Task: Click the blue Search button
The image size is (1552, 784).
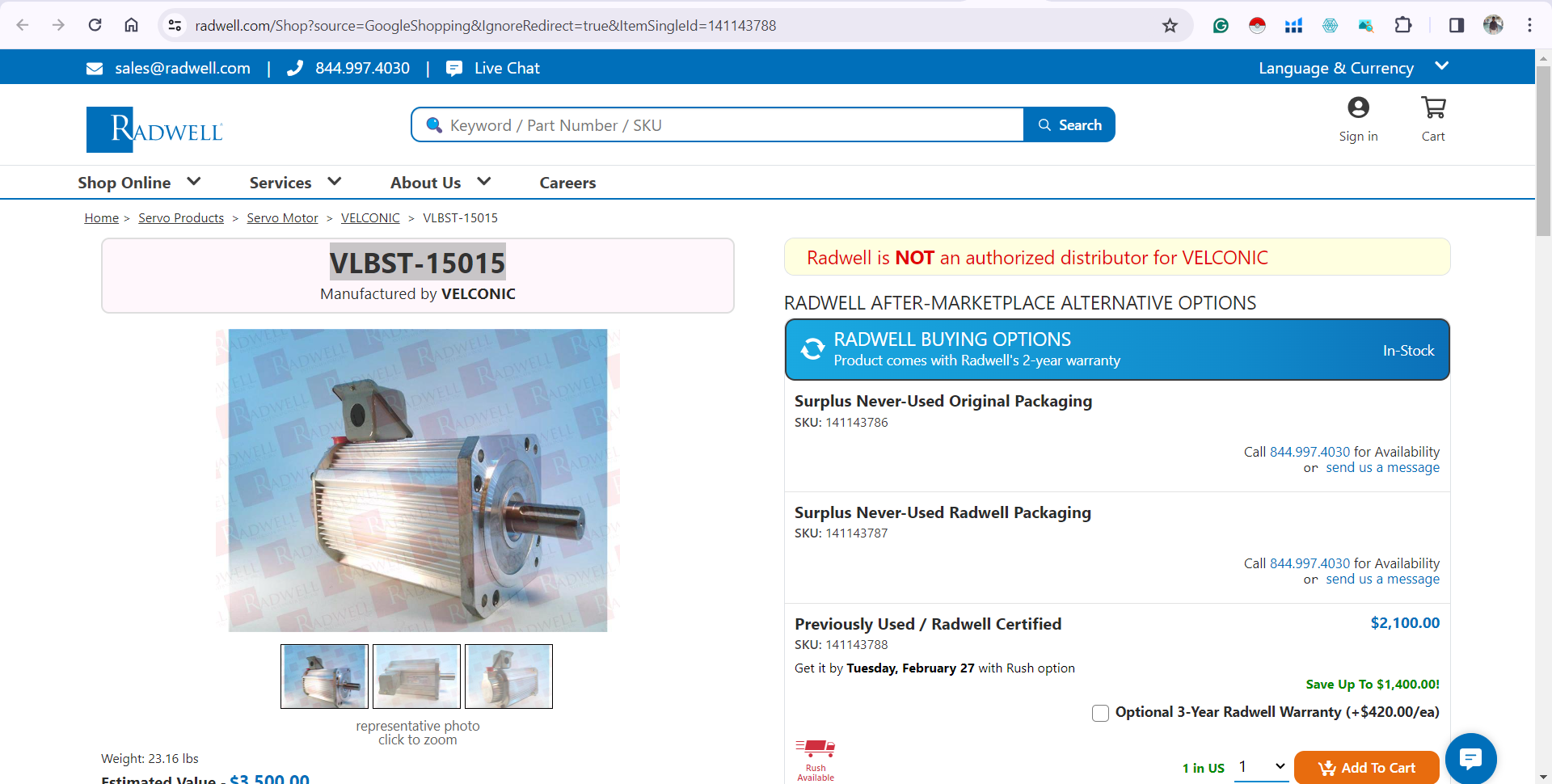Action: (1069, 124)
